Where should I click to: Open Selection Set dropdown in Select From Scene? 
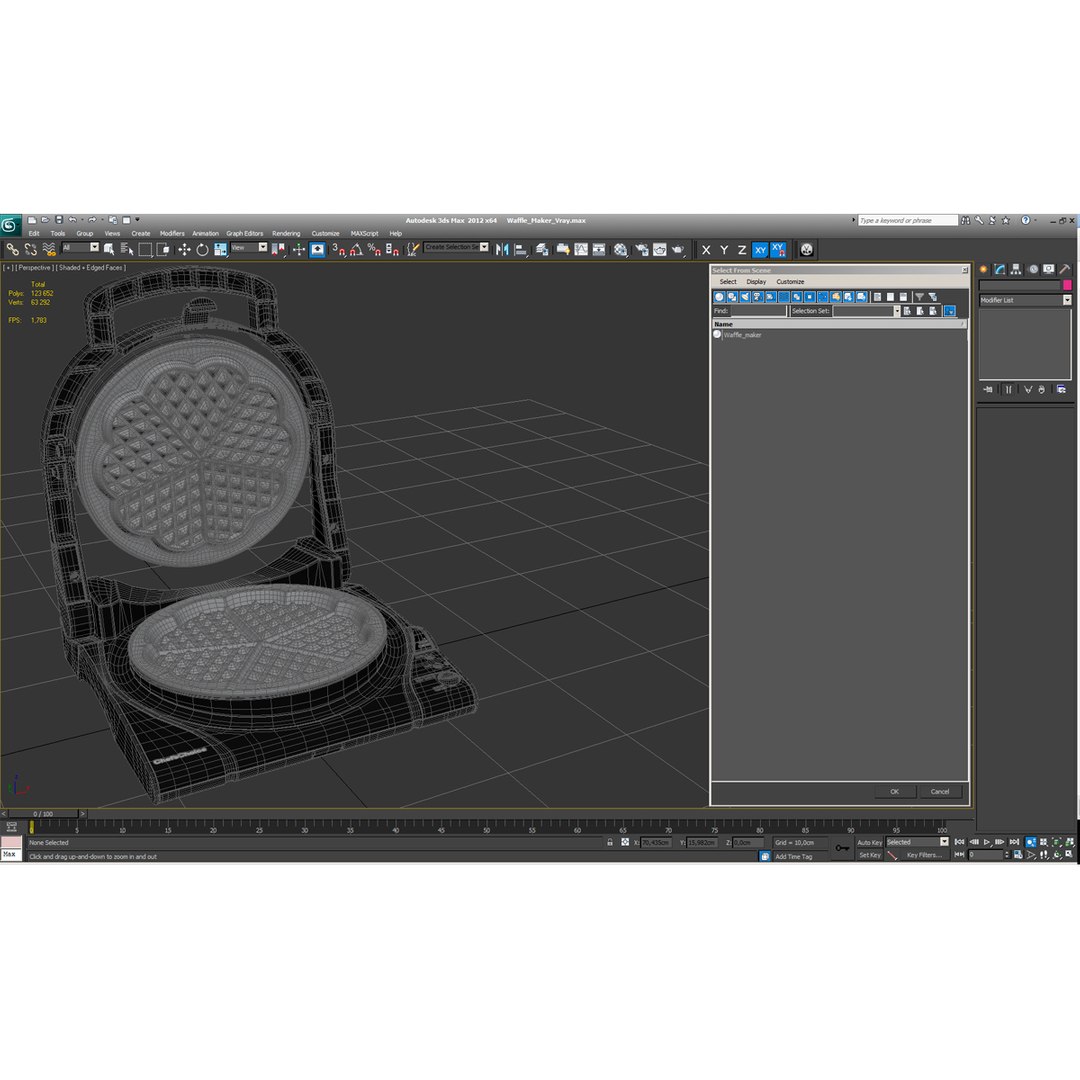coord(866,311)
